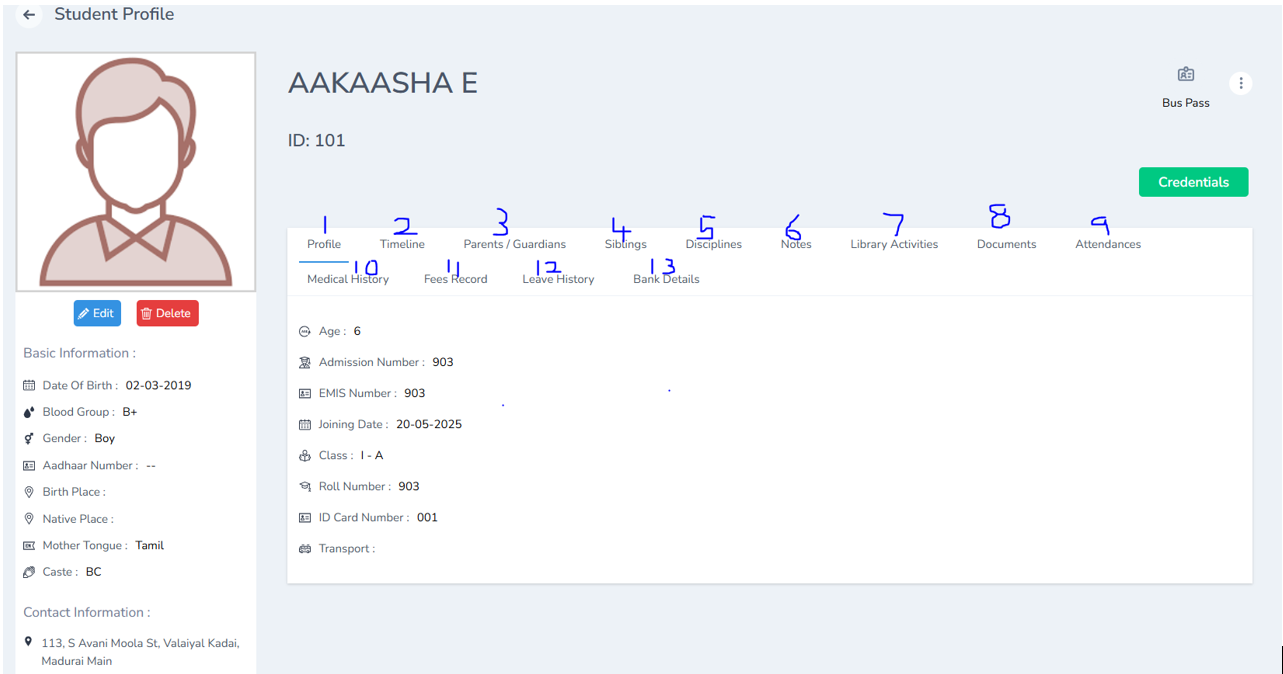1283x674 pixels.
Task: Select the Documents tab
Action: (1005, 243)
